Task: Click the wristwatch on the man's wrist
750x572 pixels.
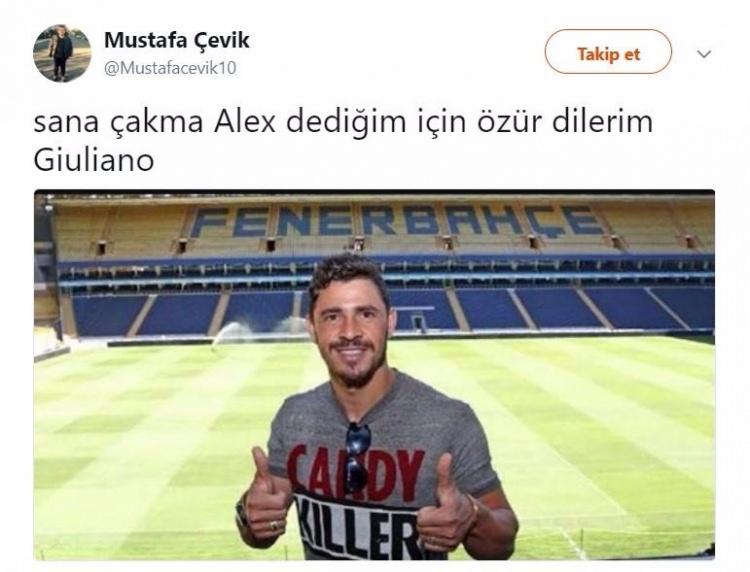Action: coord(241,511)
